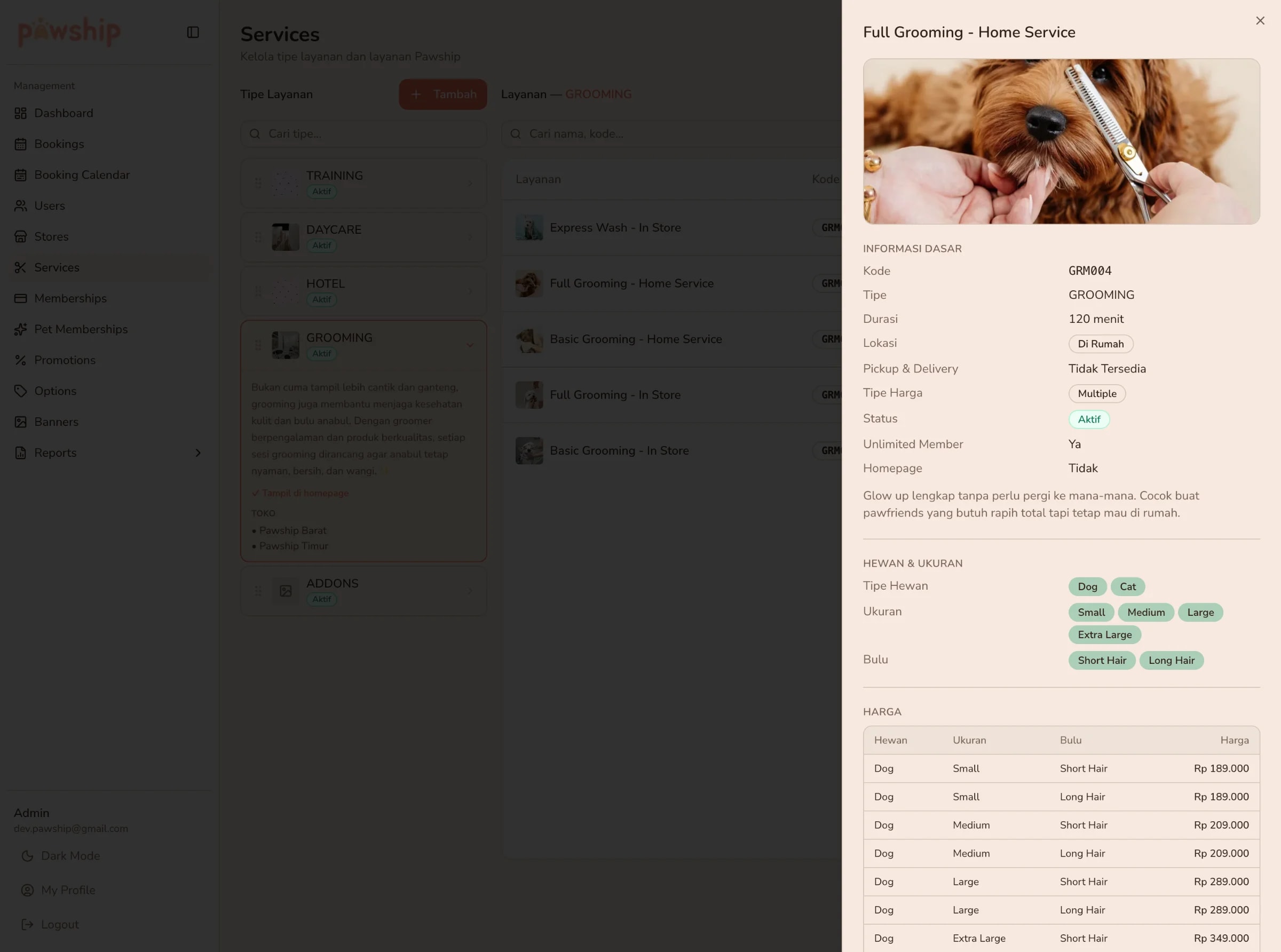The height and width of the screenshot is (952, 1281).
Task: Click the Multiple price type badge
Action: click(1097, 394)
